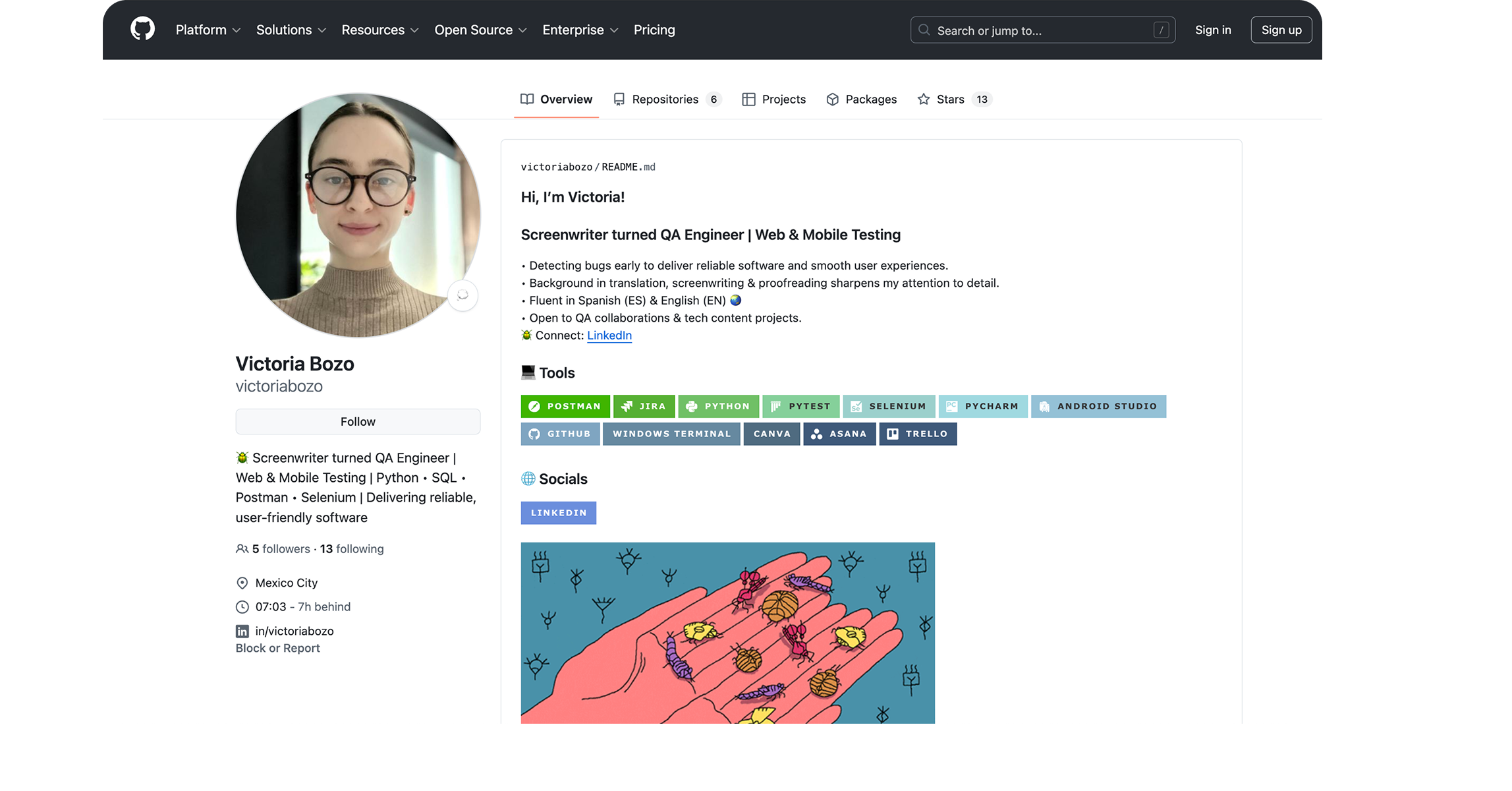Open the LinkedIn link after Connect

pyautogui.click(x=609, y=335)
